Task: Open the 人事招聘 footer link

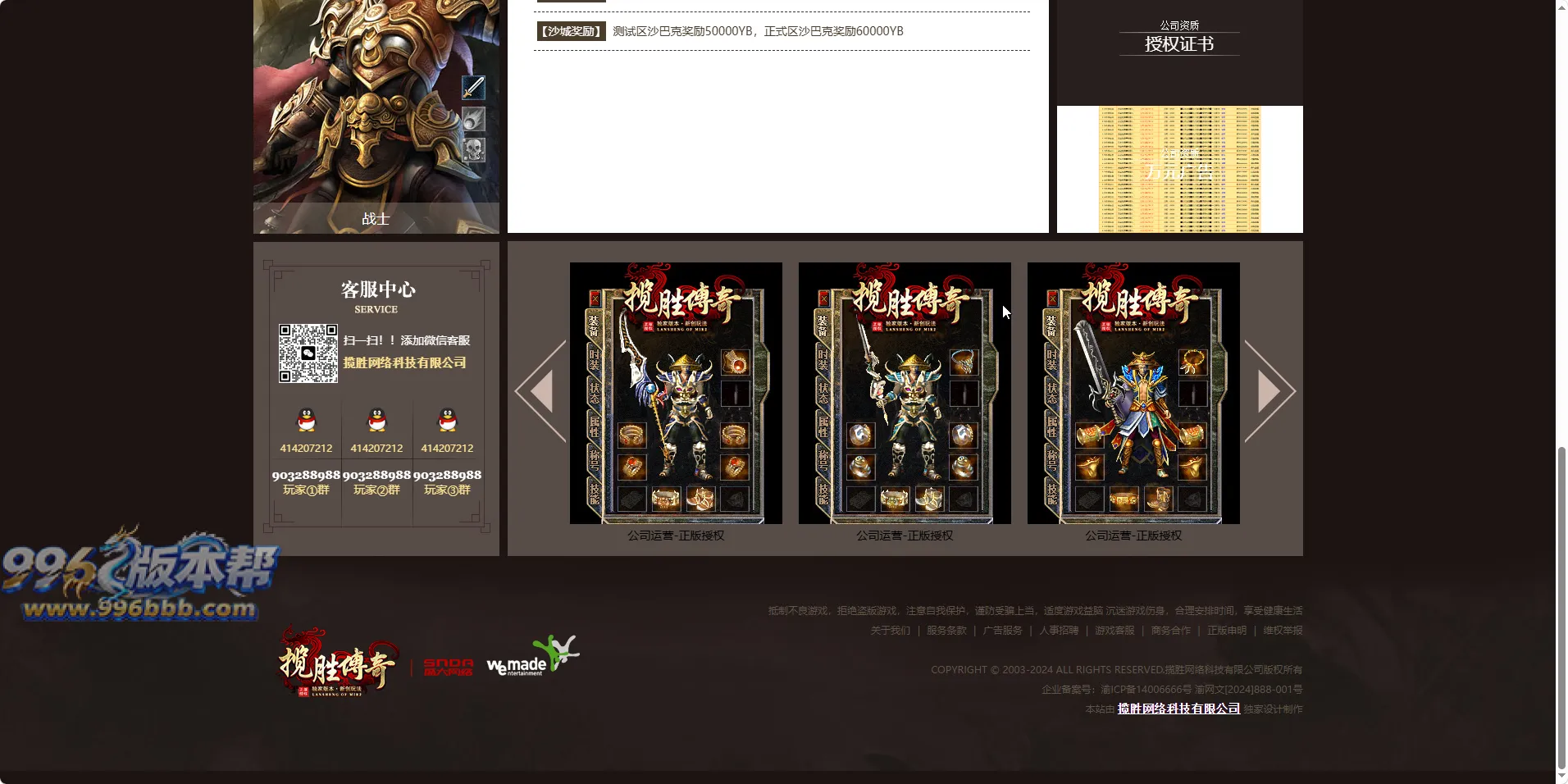Action: [1059, 631]
